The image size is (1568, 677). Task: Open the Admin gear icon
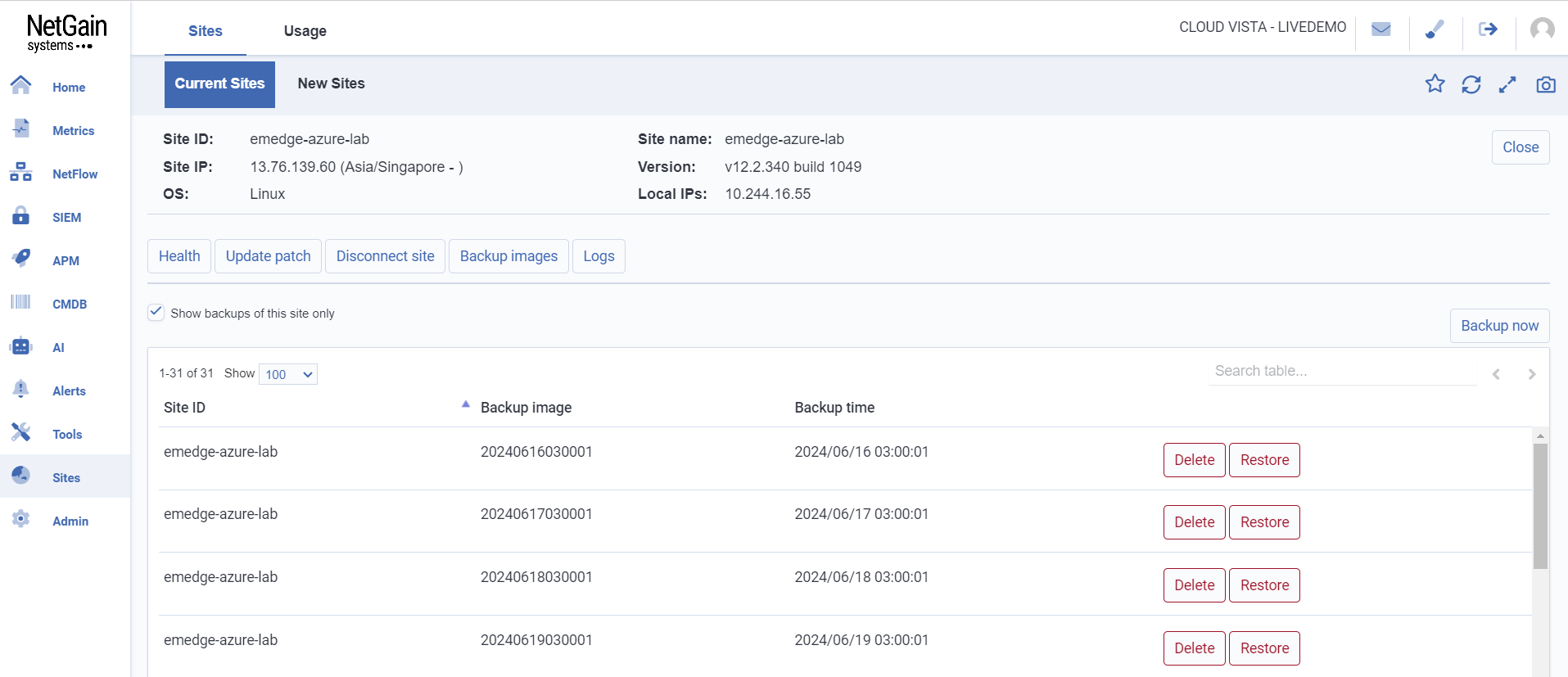click(x=21, y=519)
